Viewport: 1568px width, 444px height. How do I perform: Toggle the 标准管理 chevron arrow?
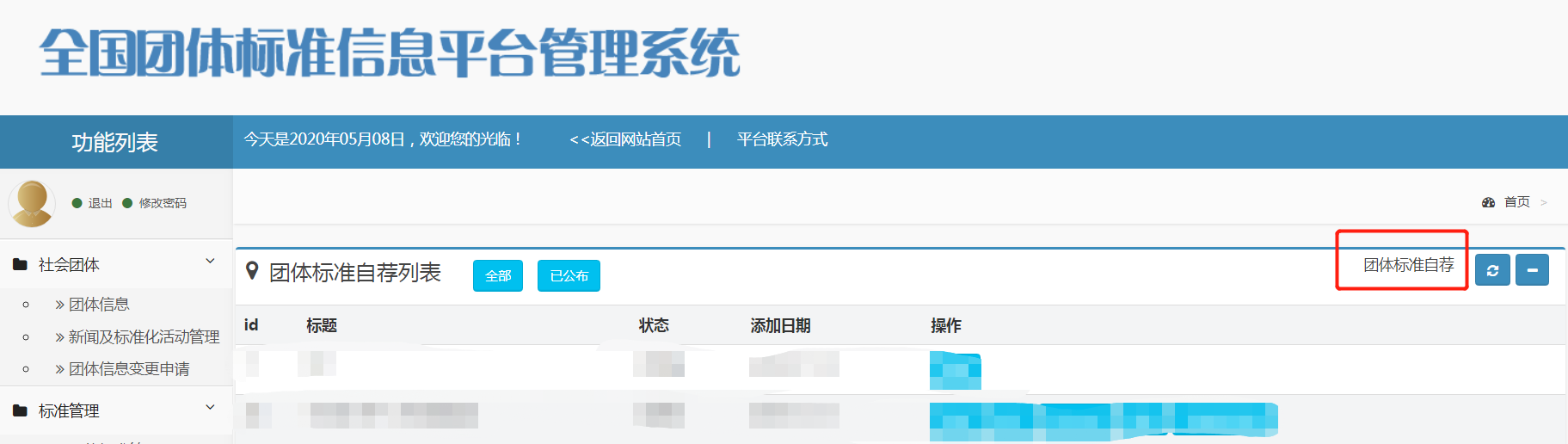210,407
